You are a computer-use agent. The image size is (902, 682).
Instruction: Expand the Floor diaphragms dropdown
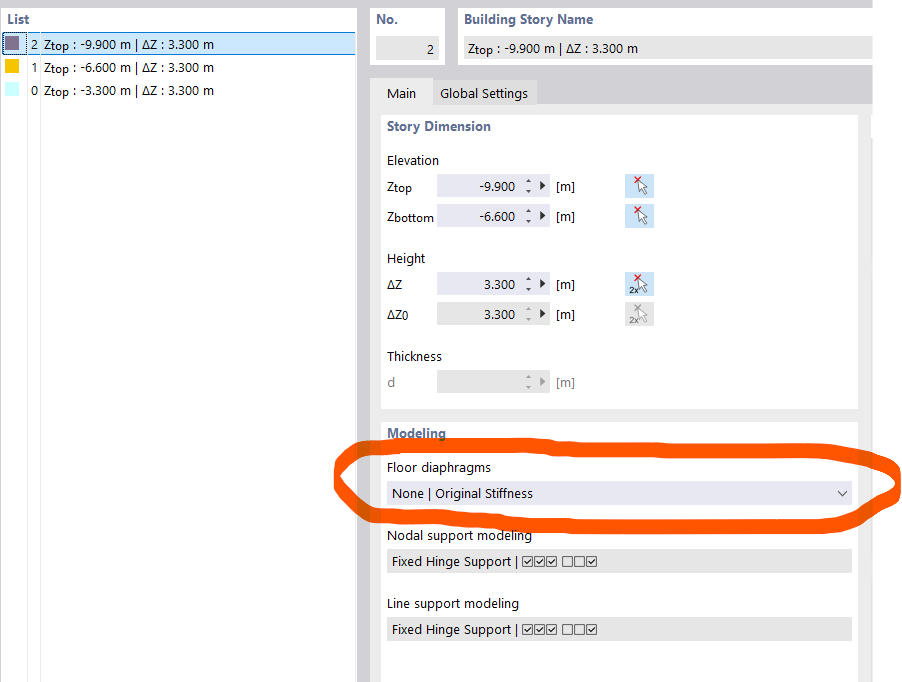click(x=841, y=494)
